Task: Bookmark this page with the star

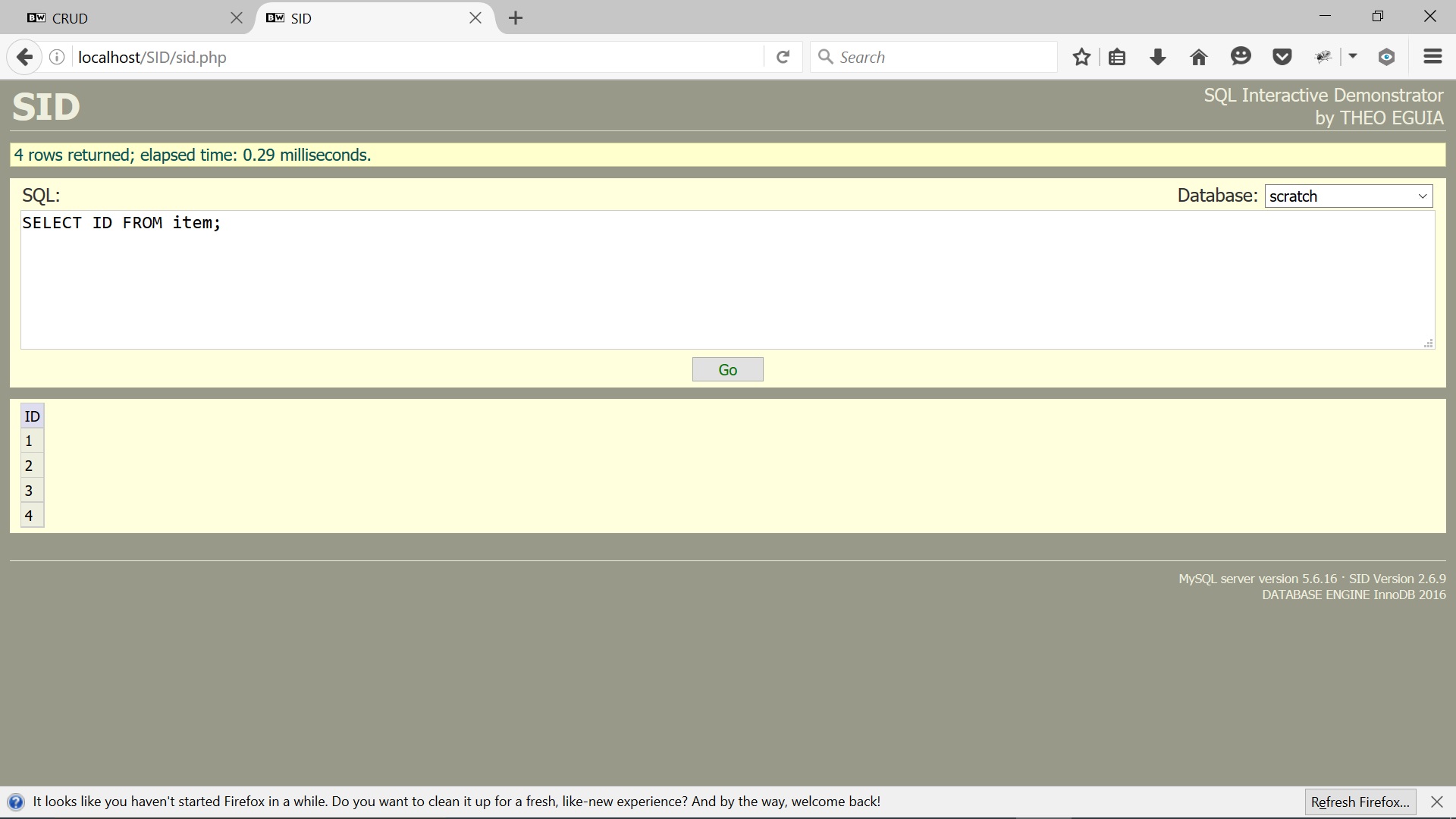Action: 1081,57
